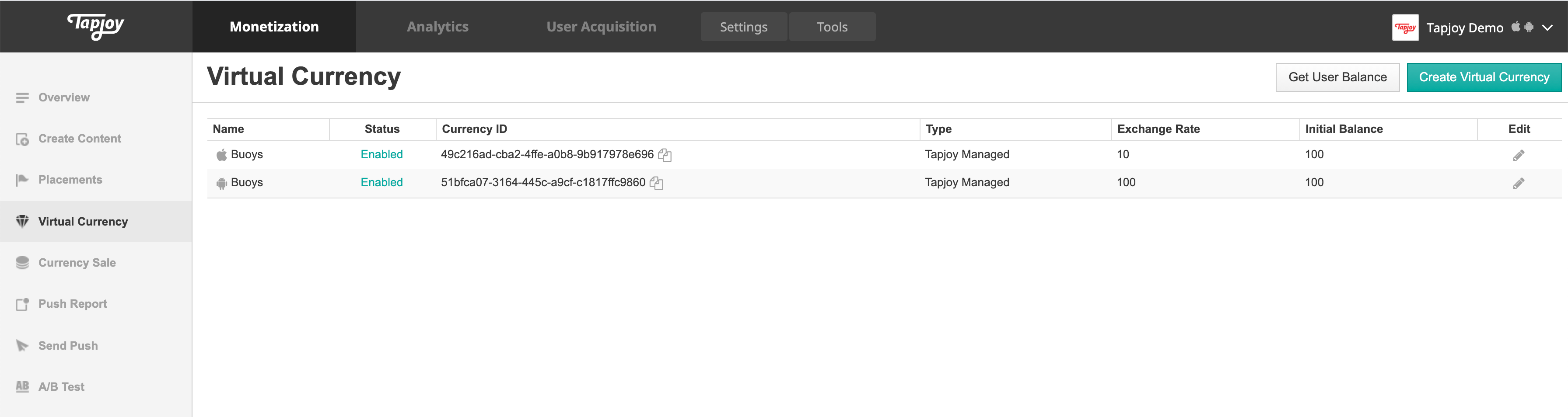Open Send Push in sidebar

pos(67,345)
